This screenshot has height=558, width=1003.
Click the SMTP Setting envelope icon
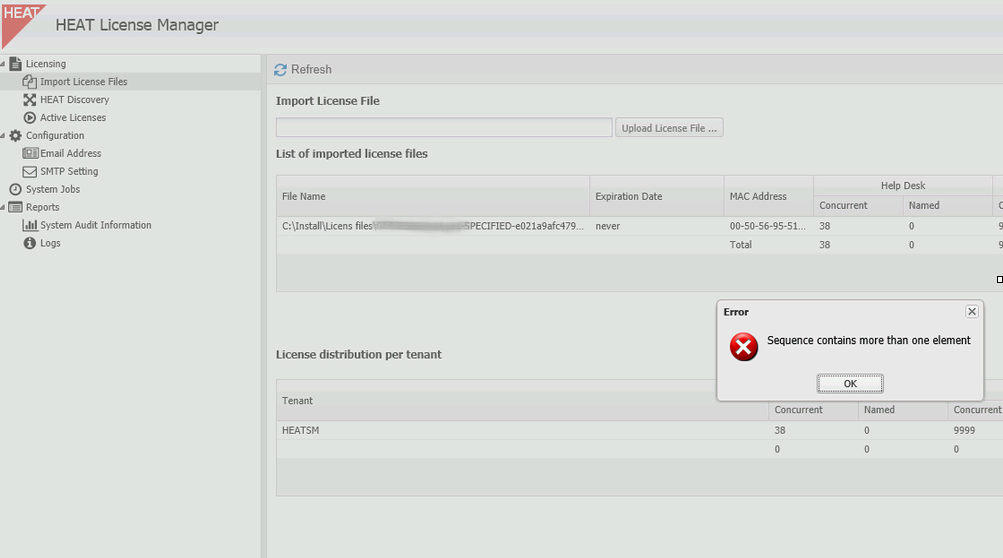point(30,172)
